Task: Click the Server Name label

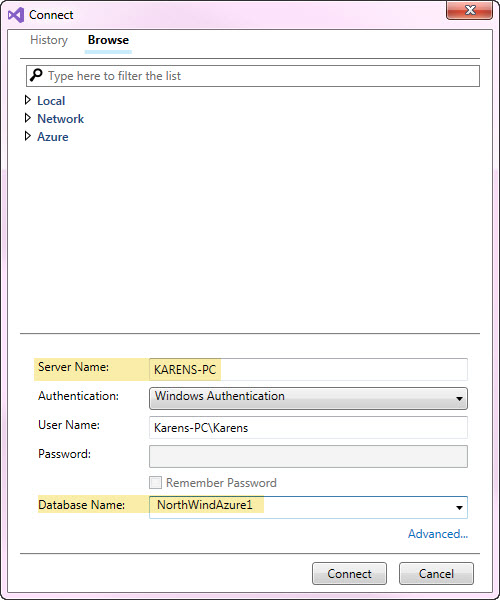Action: (x=73, y=367)
